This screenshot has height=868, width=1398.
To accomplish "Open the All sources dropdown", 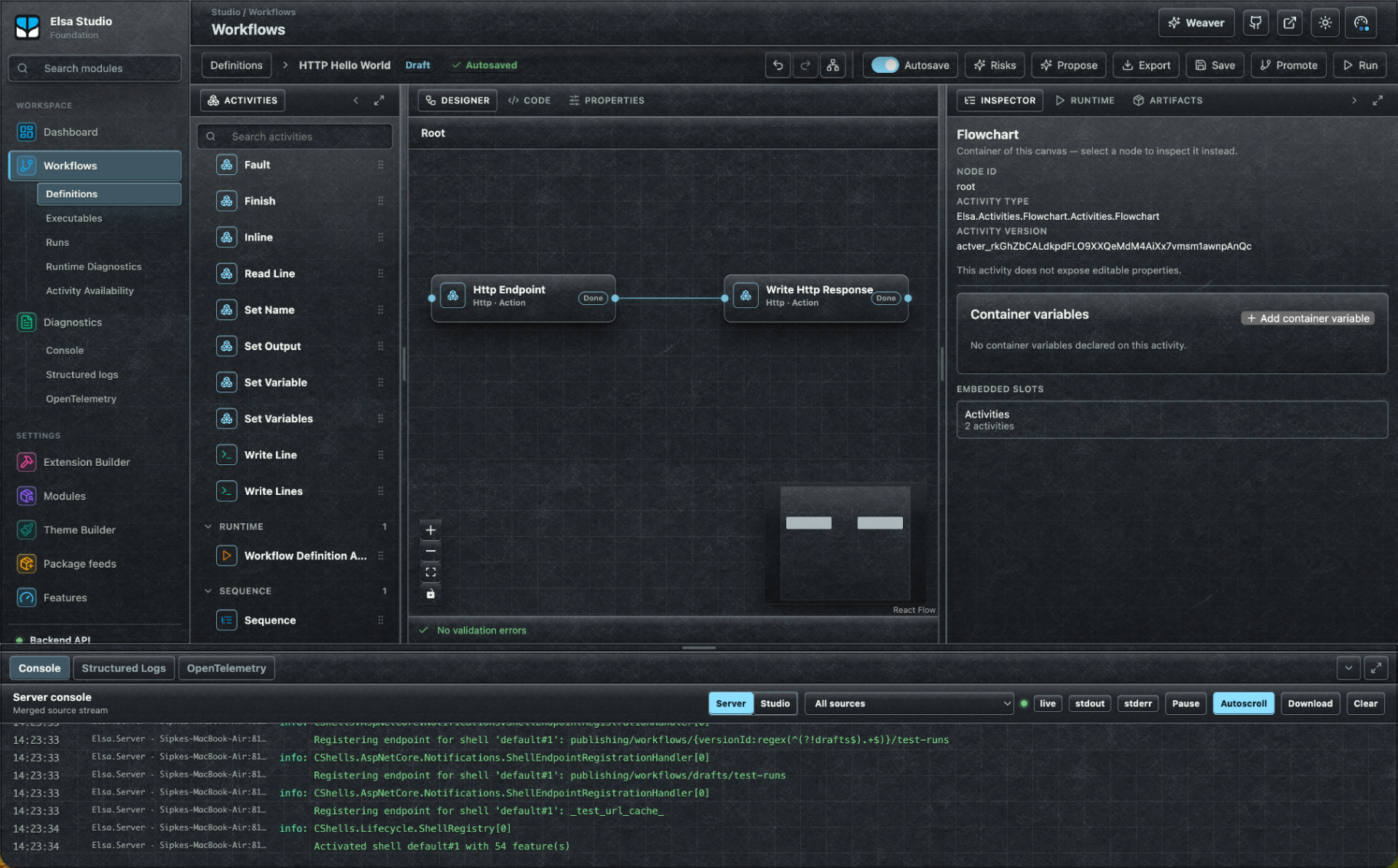I will coord(909,703).
